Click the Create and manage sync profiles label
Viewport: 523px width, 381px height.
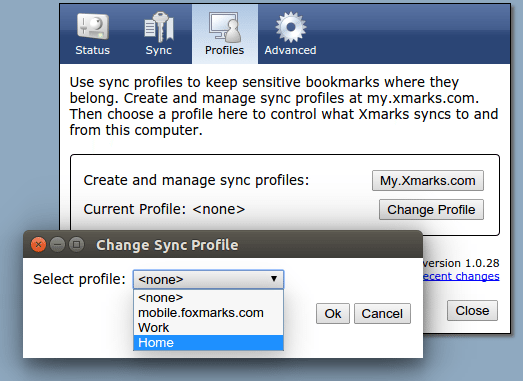196,180
